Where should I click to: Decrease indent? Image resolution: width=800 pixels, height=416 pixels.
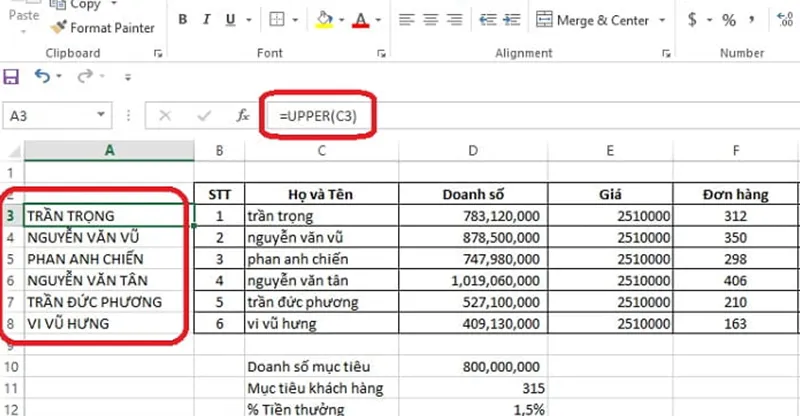point(488,20)
